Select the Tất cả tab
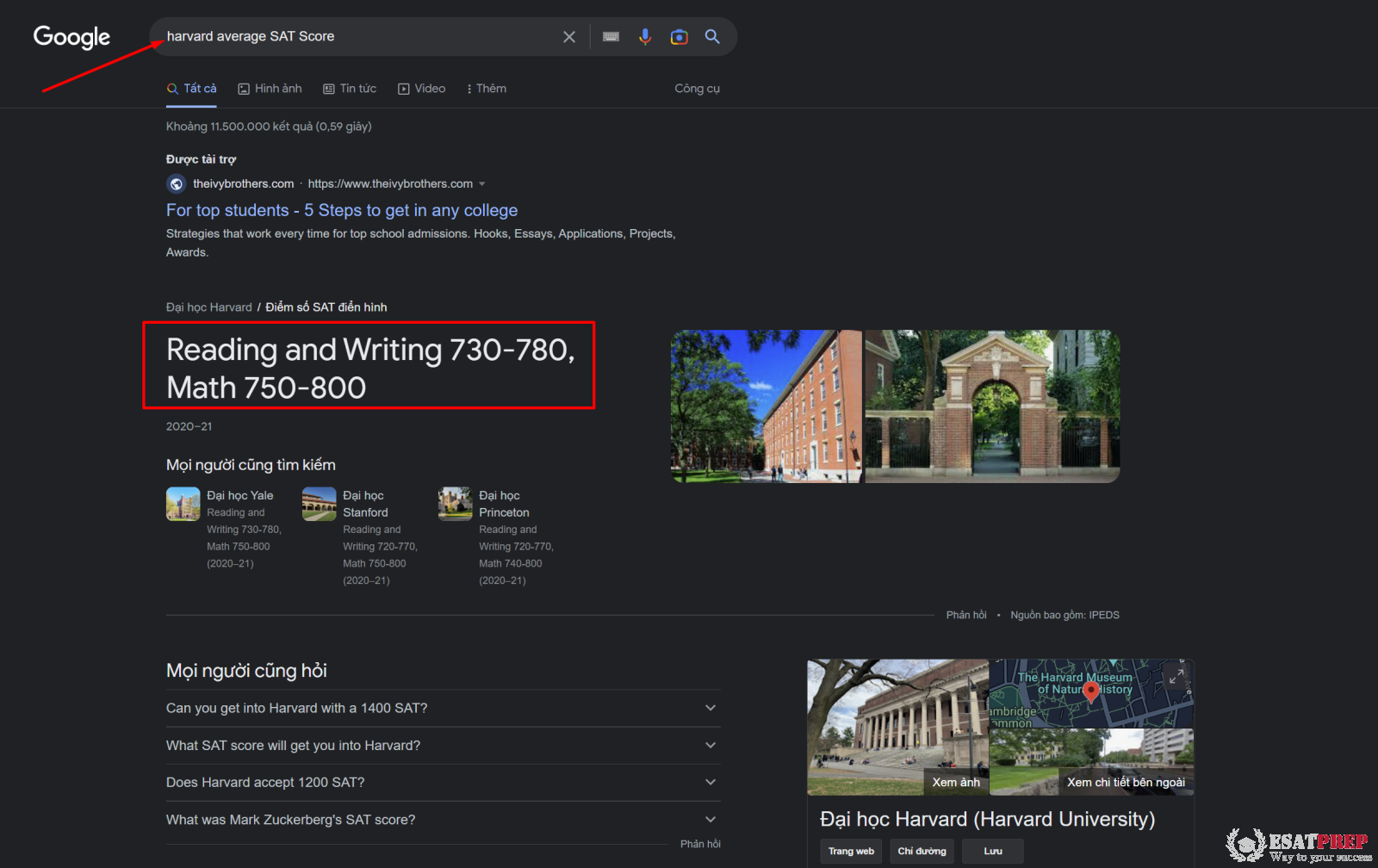1378x868 pixels. click(192, 89)
